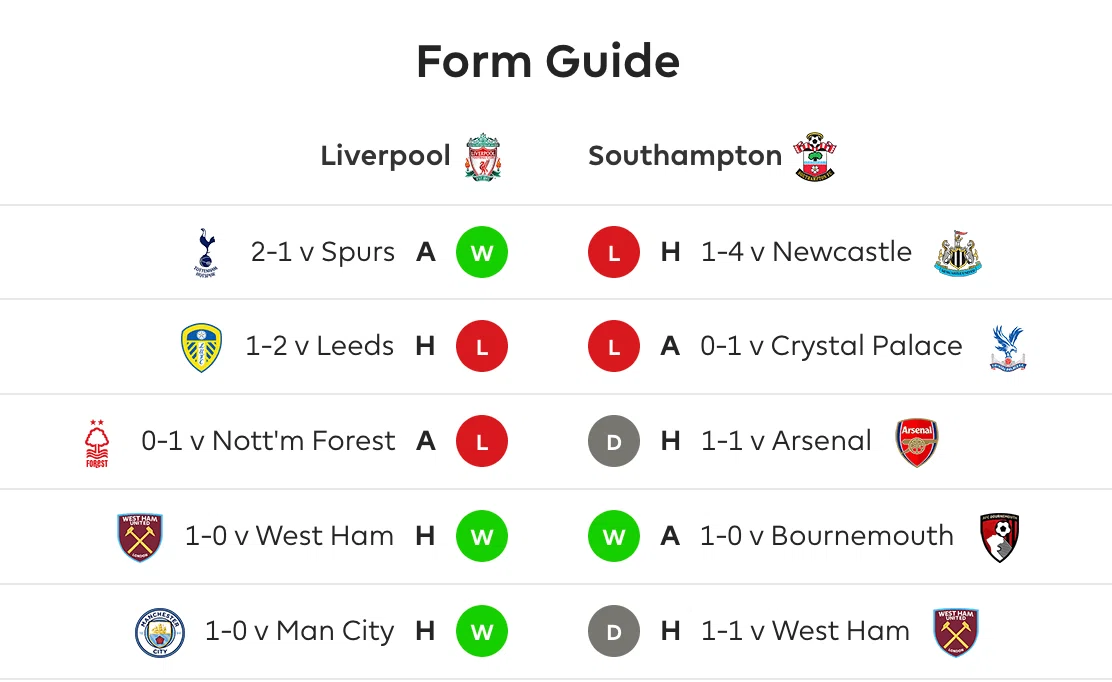
Task: Click the green W badge for Spurs match
Action: point(482,252)
